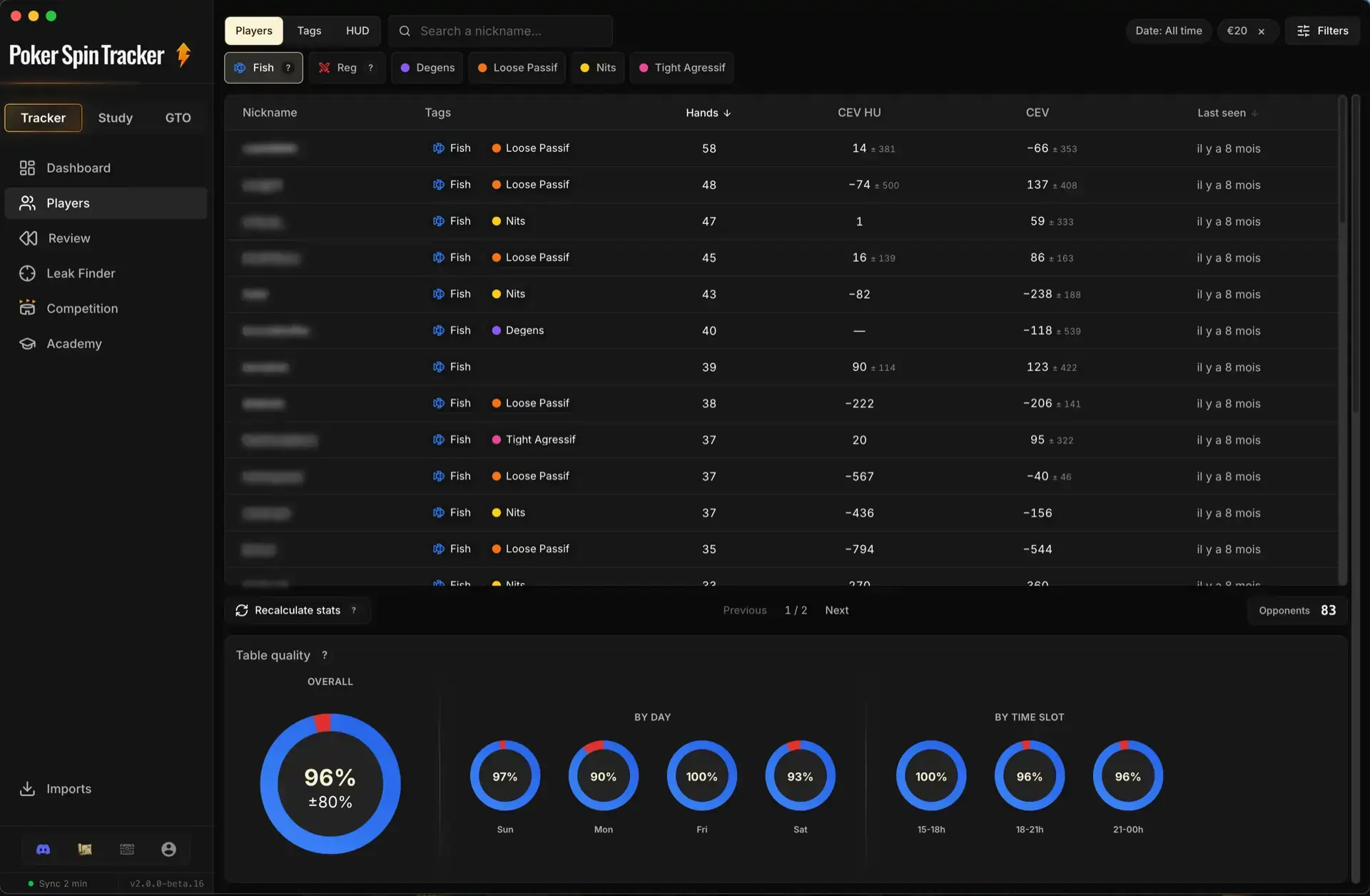Select the Tracker mode tab
The width and height of the screenshot is (1370, 896).
tap(44, 118)
